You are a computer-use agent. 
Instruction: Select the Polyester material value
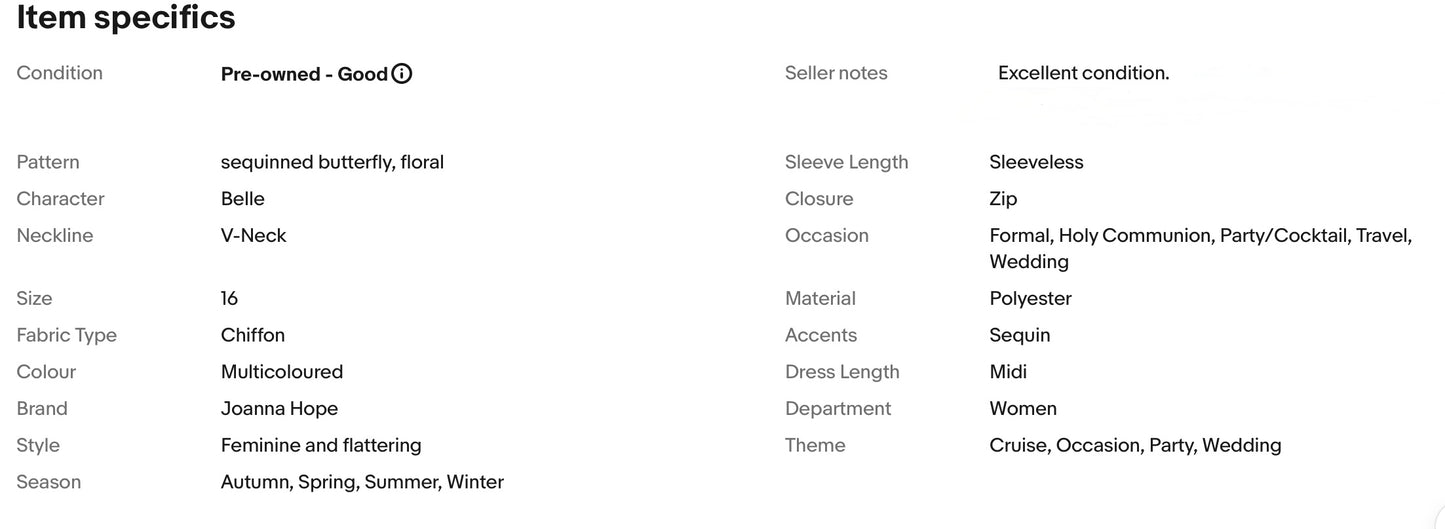coord(1030,299)
